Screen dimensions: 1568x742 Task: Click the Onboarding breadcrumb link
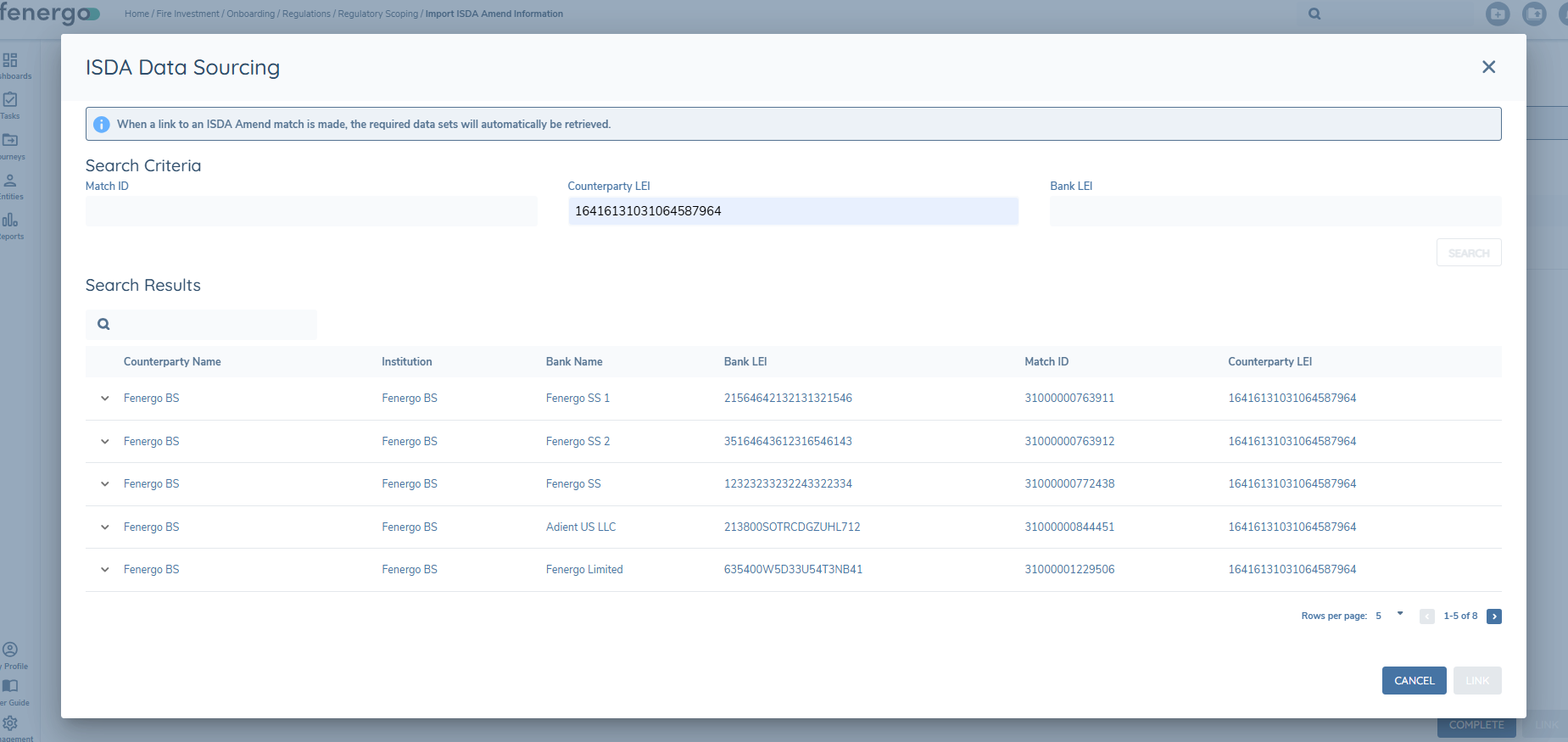250,14
